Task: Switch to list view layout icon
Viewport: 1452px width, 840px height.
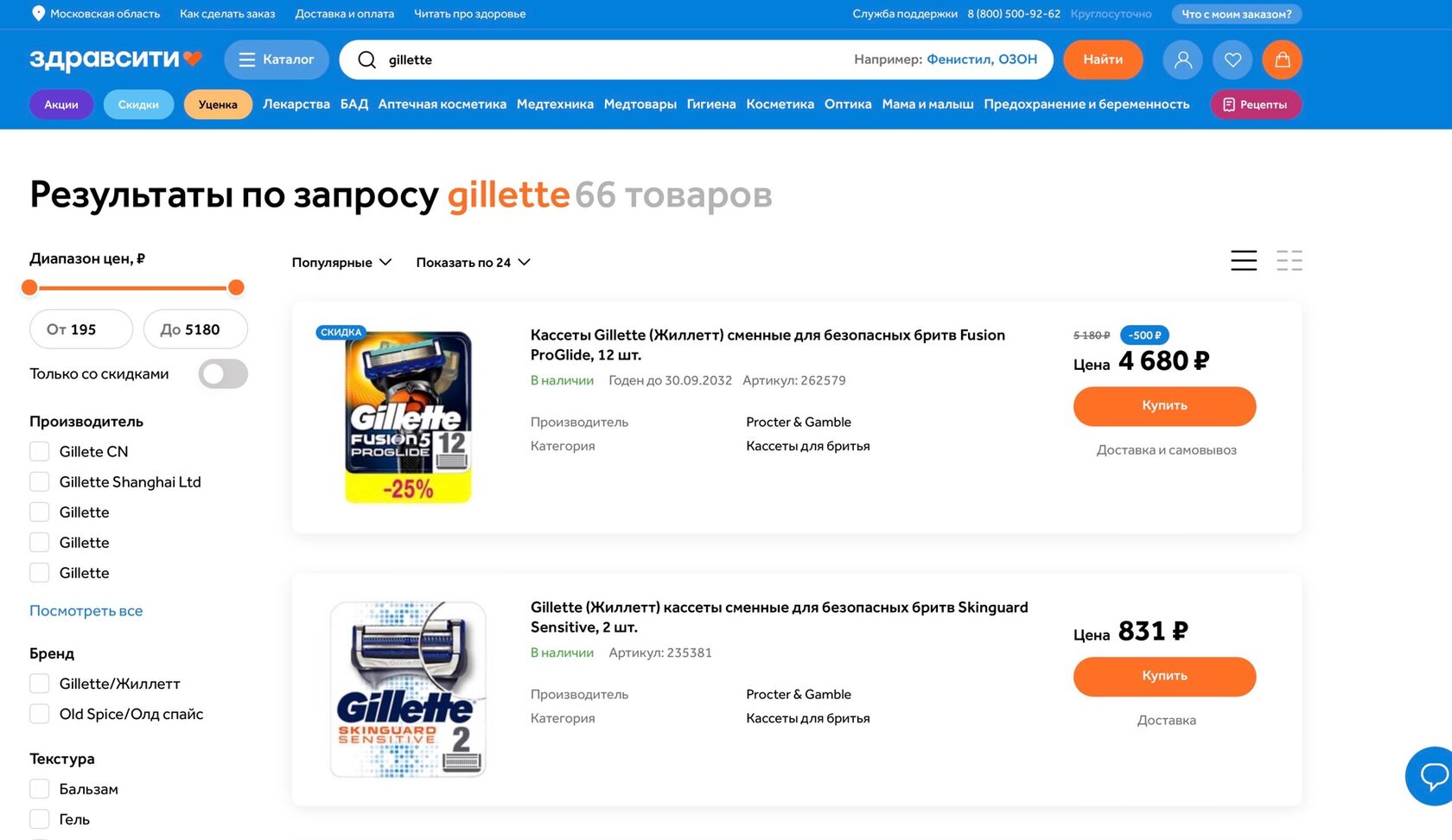Action: (x=1244, y=261)
